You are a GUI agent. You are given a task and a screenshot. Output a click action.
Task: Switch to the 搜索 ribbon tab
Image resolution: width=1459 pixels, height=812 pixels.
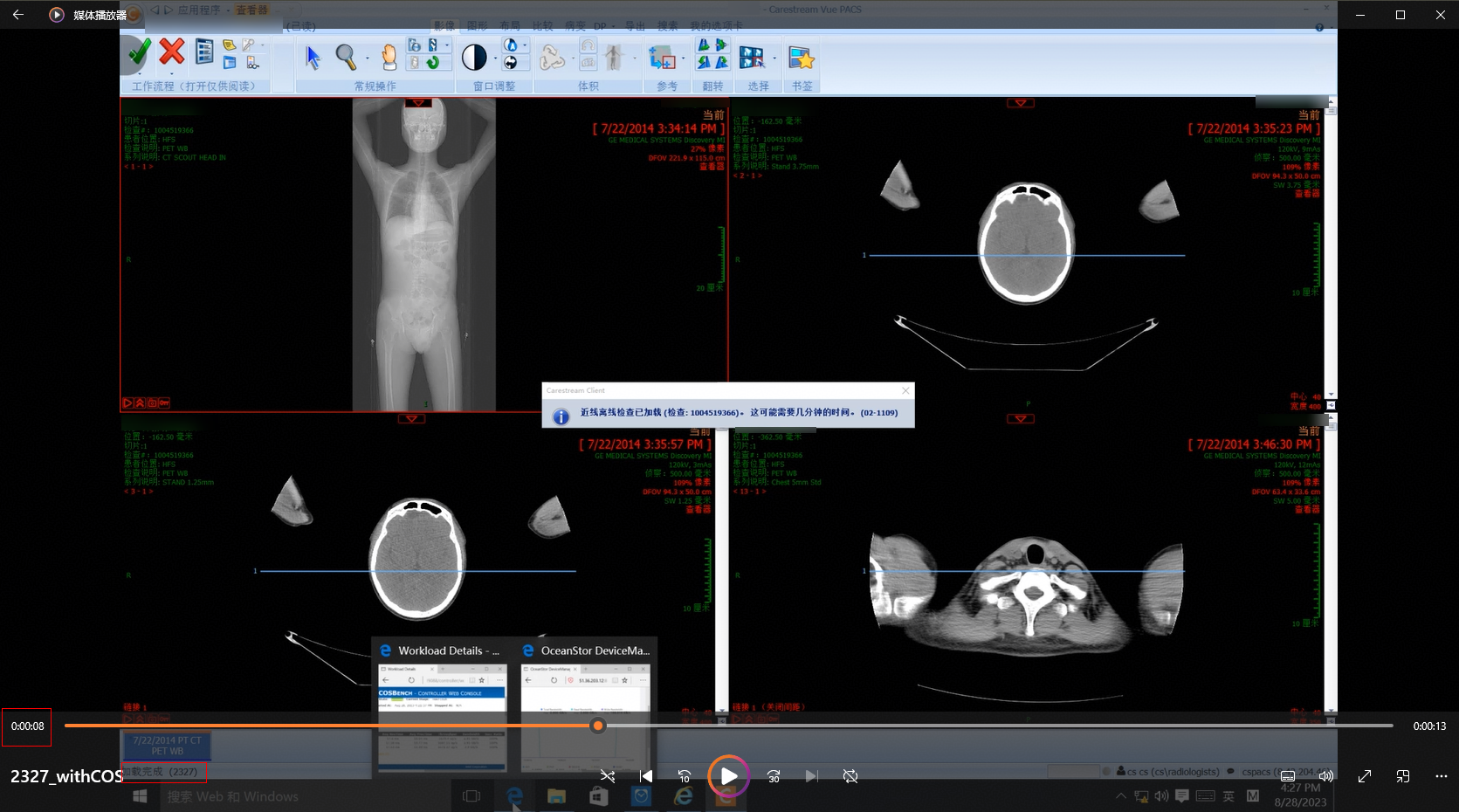[668, 26]
